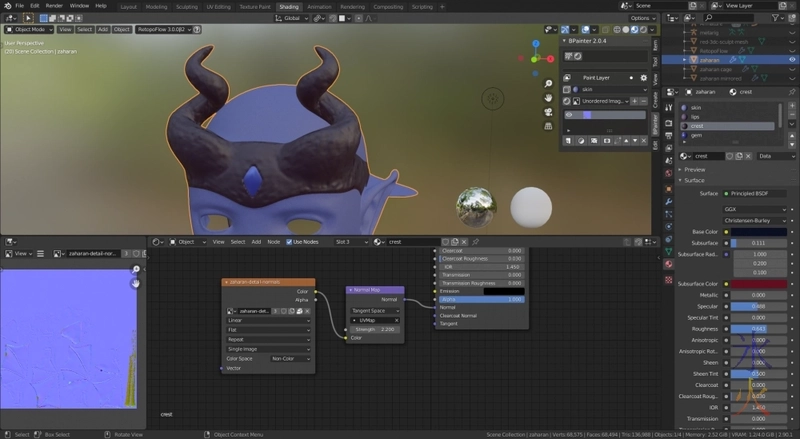Click the Subsurface Color swatch
This screenshot has height=439, width=800.
759,284
